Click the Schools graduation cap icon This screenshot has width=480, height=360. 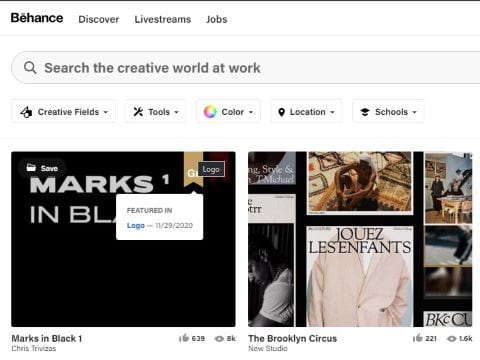click(x=365, y=112)
